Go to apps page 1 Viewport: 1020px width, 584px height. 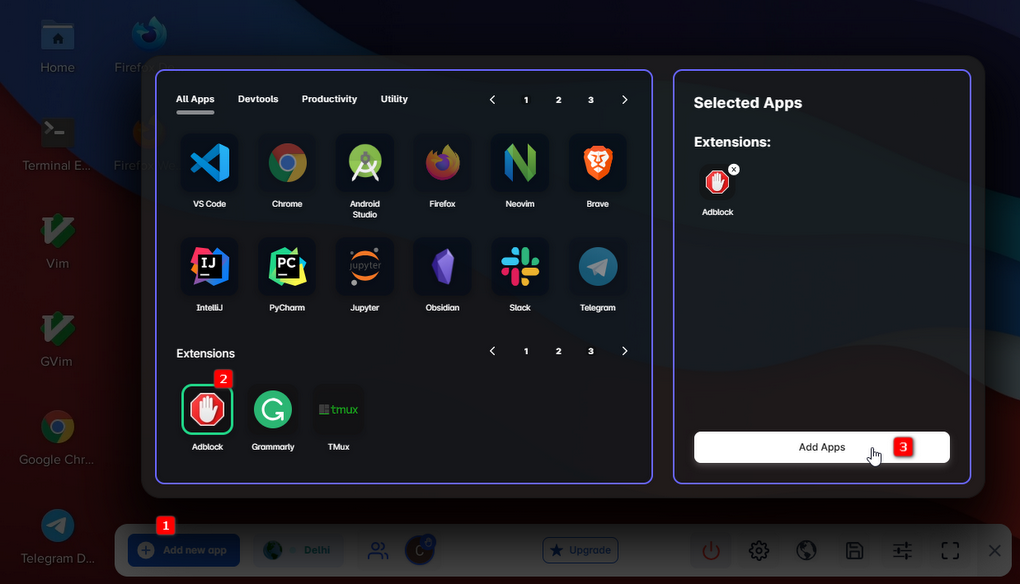pyautogui.click(x=526, y=100)
